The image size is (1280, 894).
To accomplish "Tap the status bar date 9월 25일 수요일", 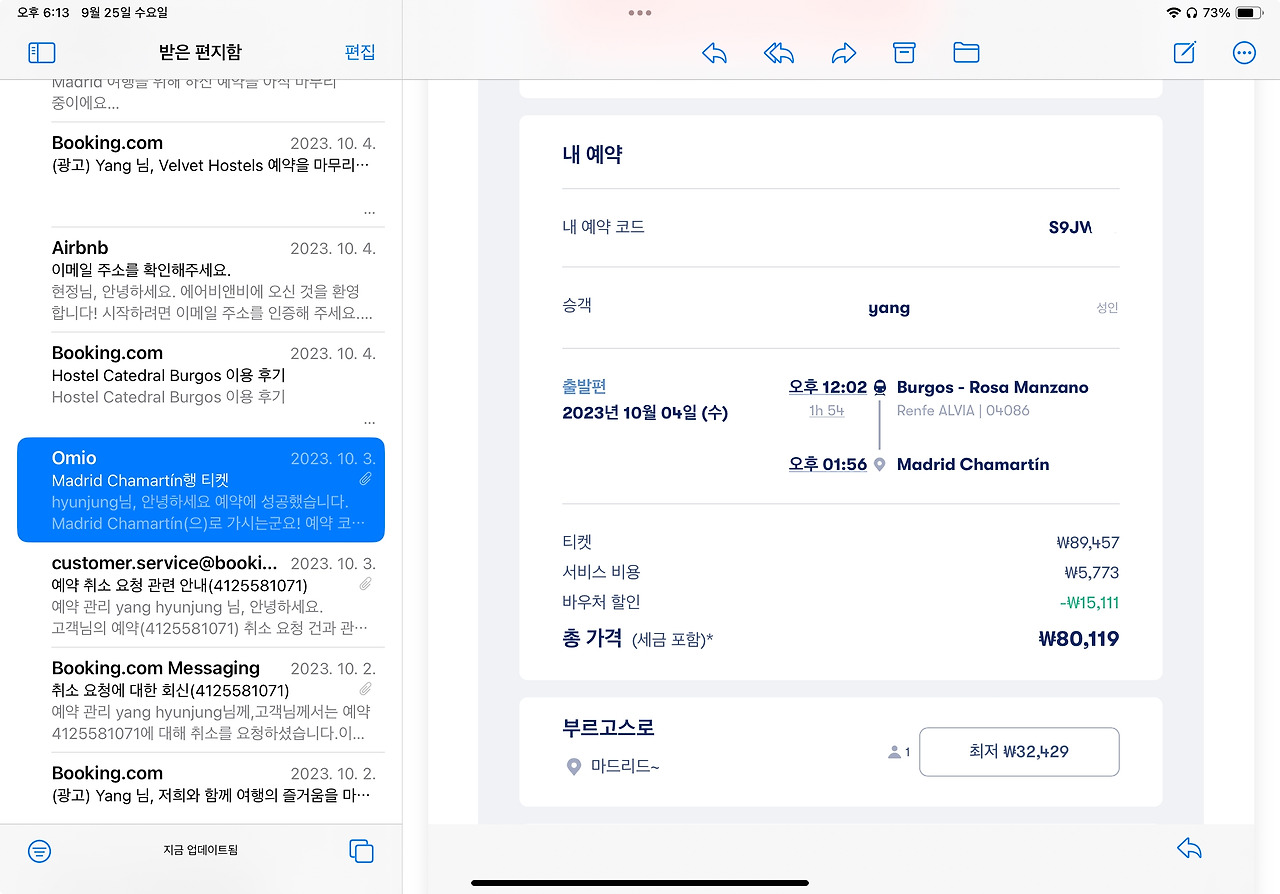I will coord(125,13).
